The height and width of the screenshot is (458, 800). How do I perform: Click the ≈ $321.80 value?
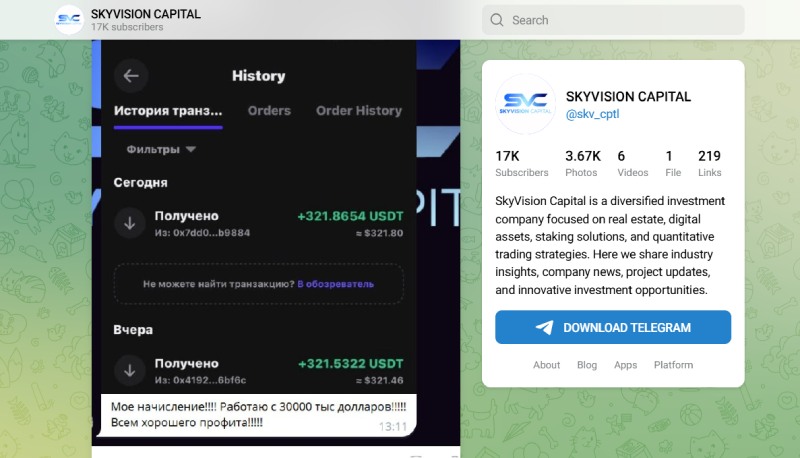380,234
